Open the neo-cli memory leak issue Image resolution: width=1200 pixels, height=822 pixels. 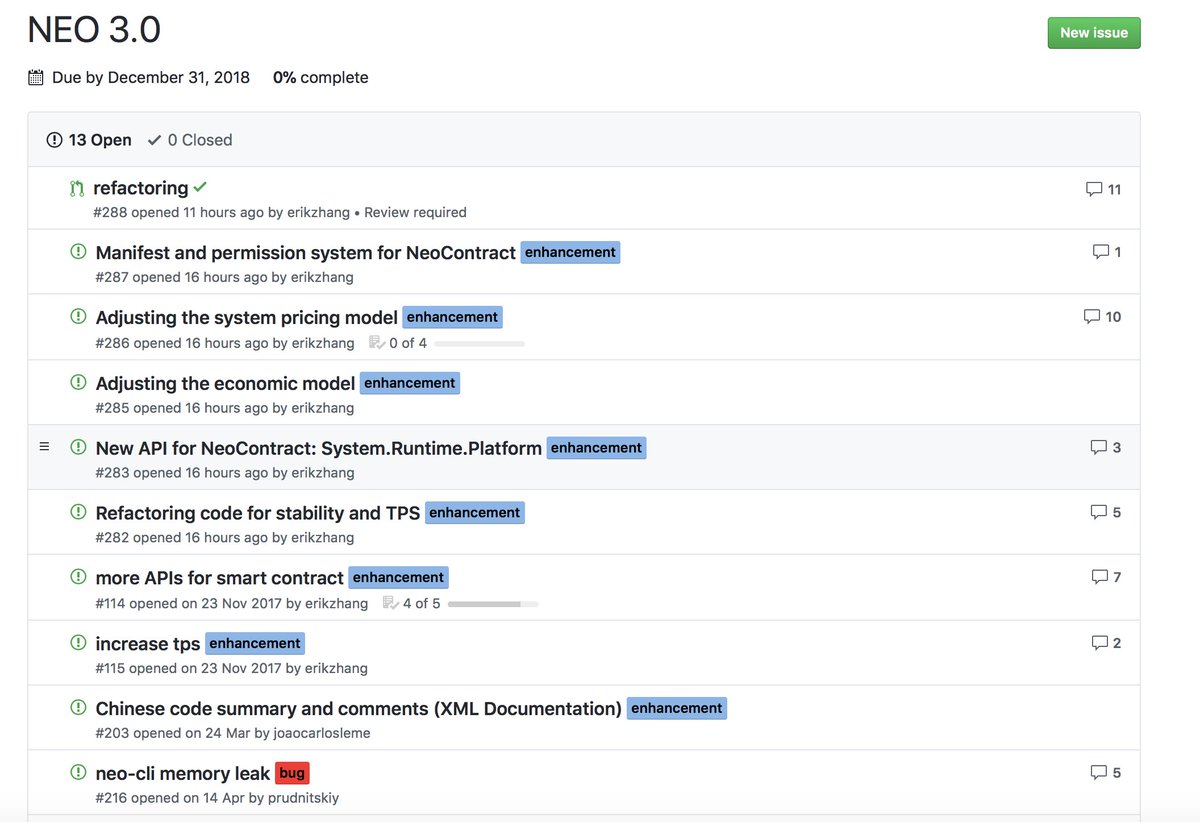coord(183,774)
